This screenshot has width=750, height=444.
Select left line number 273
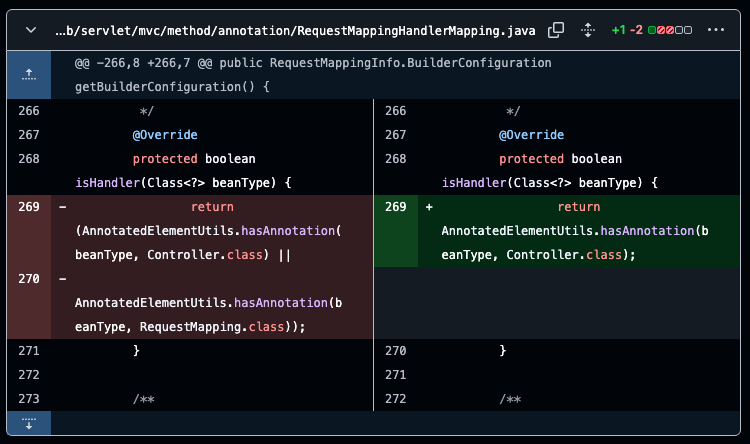click(29, 399)
